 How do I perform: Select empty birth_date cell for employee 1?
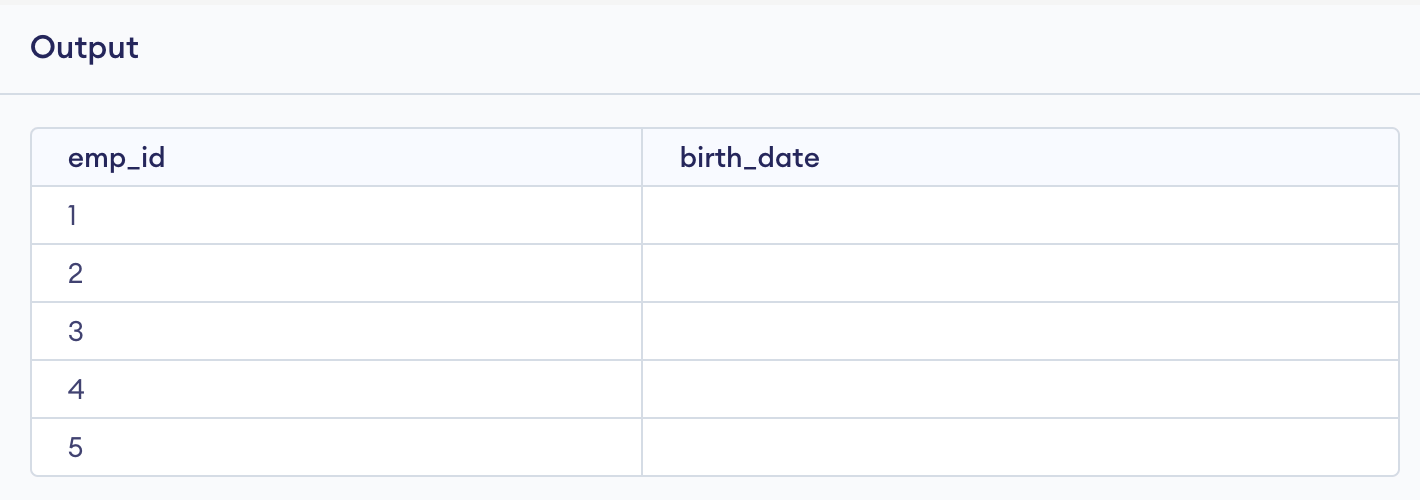coord(1019,215)
